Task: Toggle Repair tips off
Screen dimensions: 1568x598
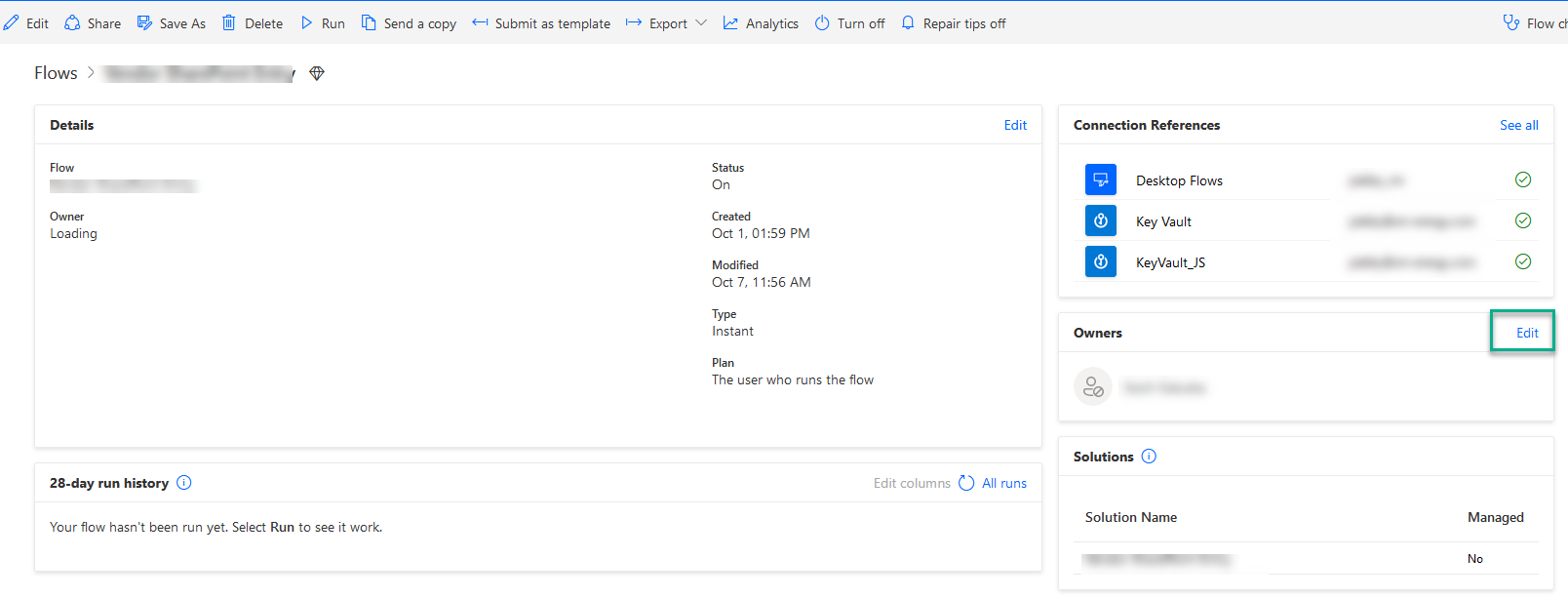Action: (x=953, y=23)
